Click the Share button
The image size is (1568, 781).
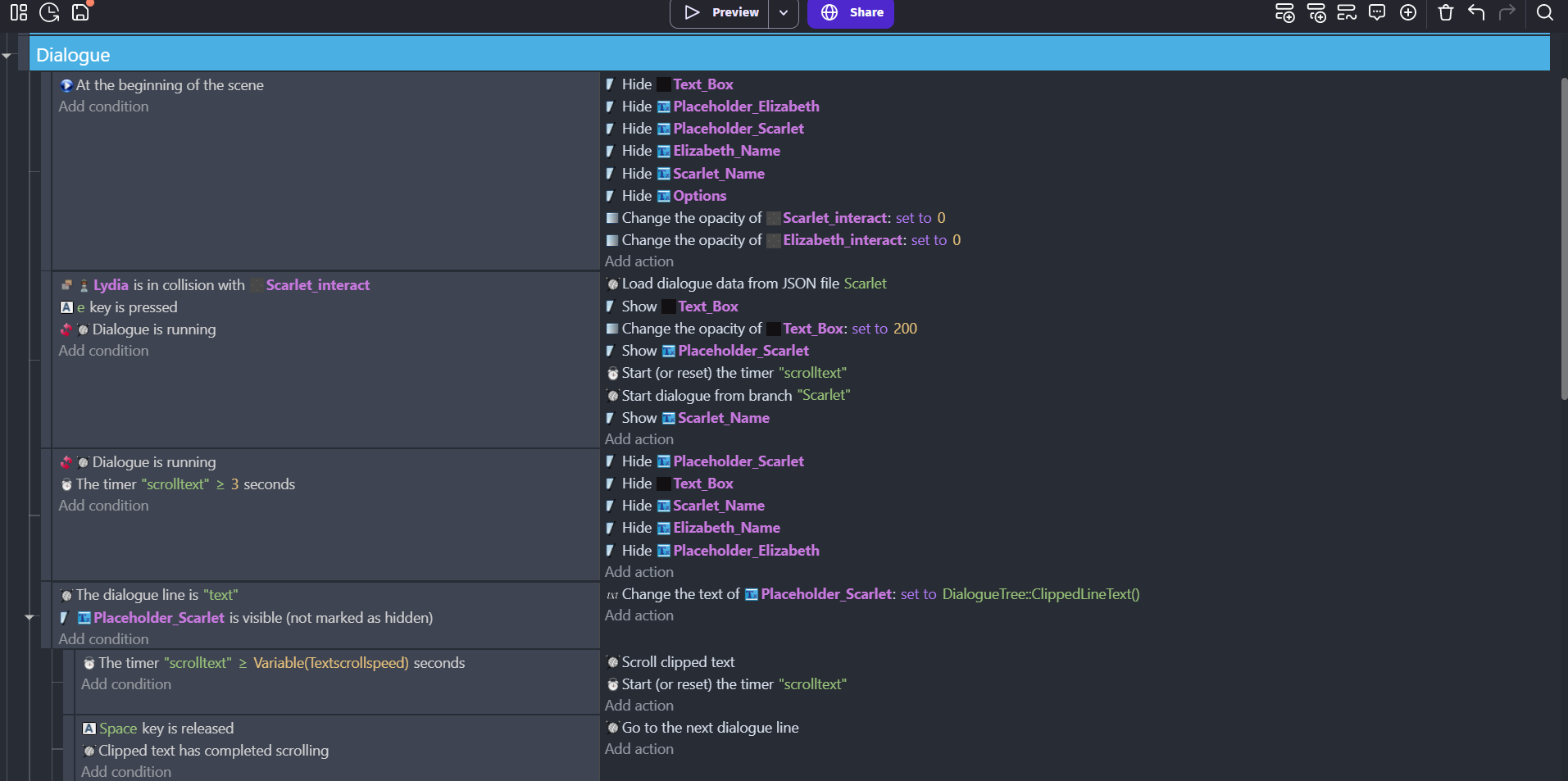[851, 12]
